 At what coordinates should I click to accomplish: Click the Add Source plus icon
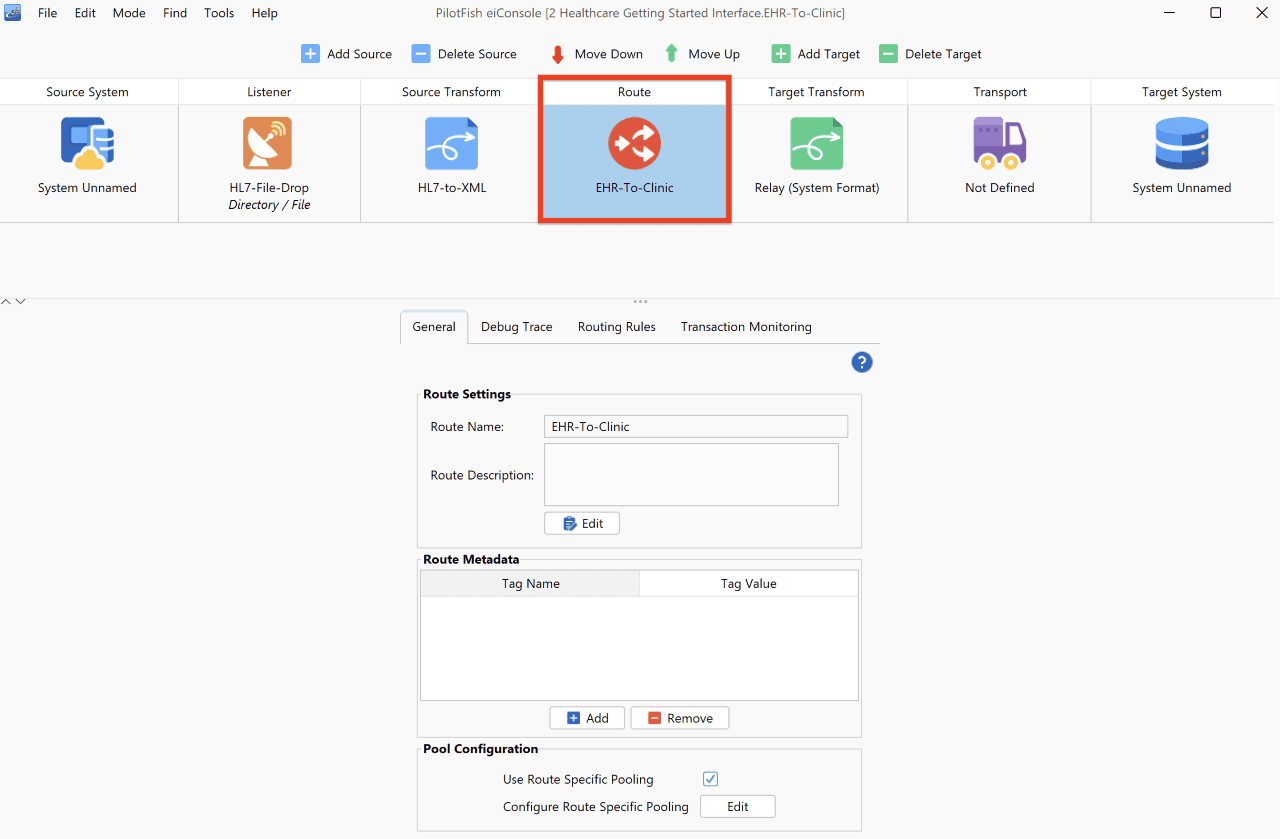click(311, 54)
